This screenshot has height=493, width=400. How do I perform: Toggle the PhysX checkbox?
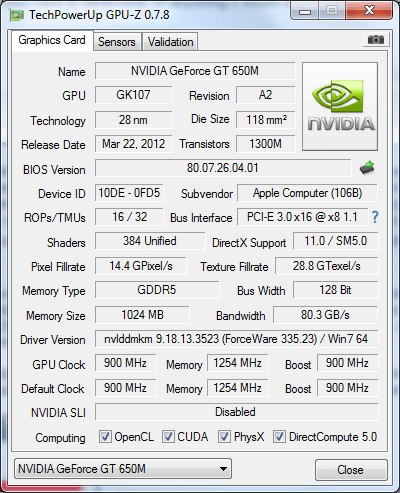(224, 436)
